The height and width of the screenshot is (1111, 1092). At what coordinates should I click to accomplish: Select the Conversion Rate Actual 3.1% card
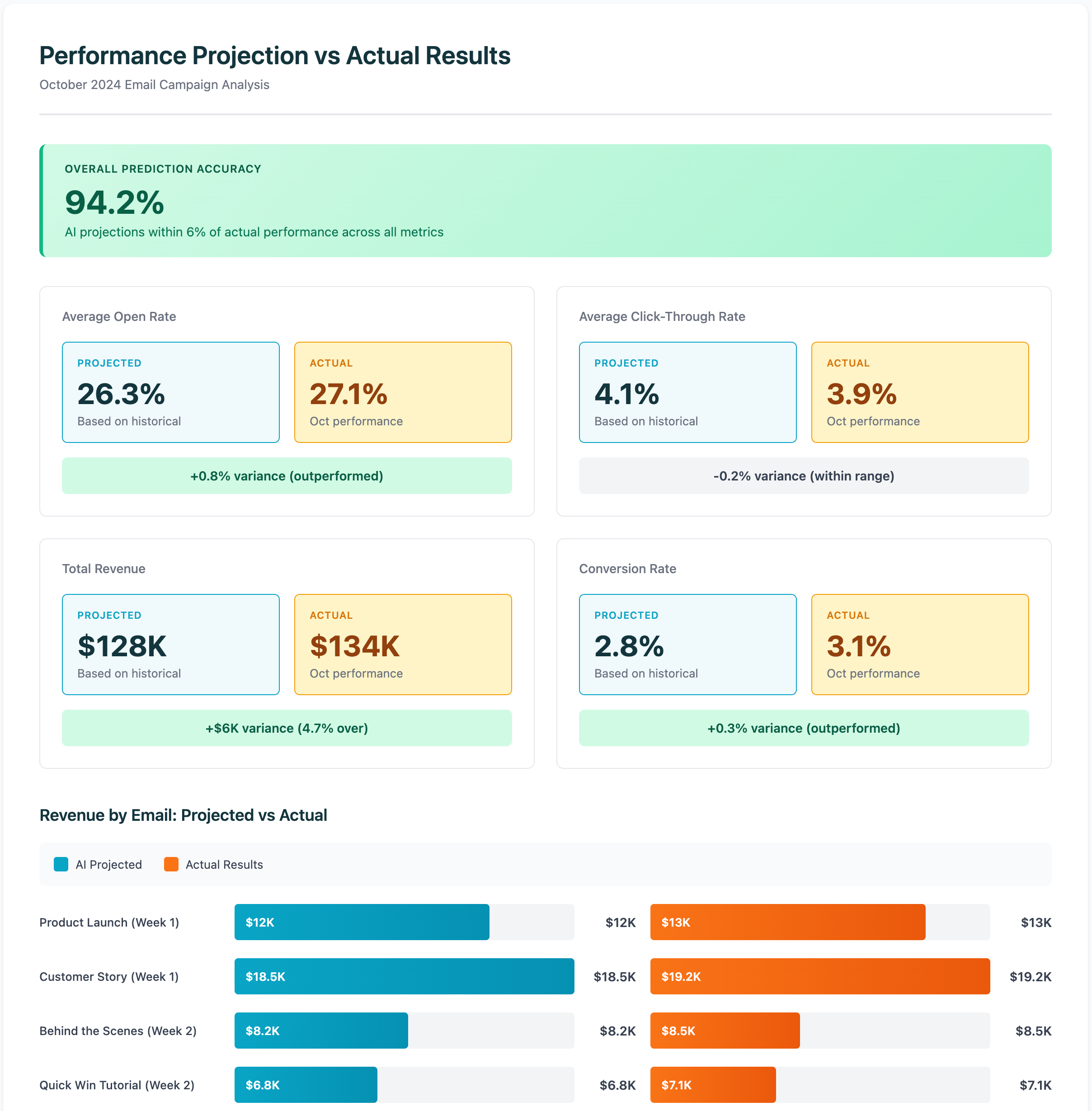(x=920, y=645)
